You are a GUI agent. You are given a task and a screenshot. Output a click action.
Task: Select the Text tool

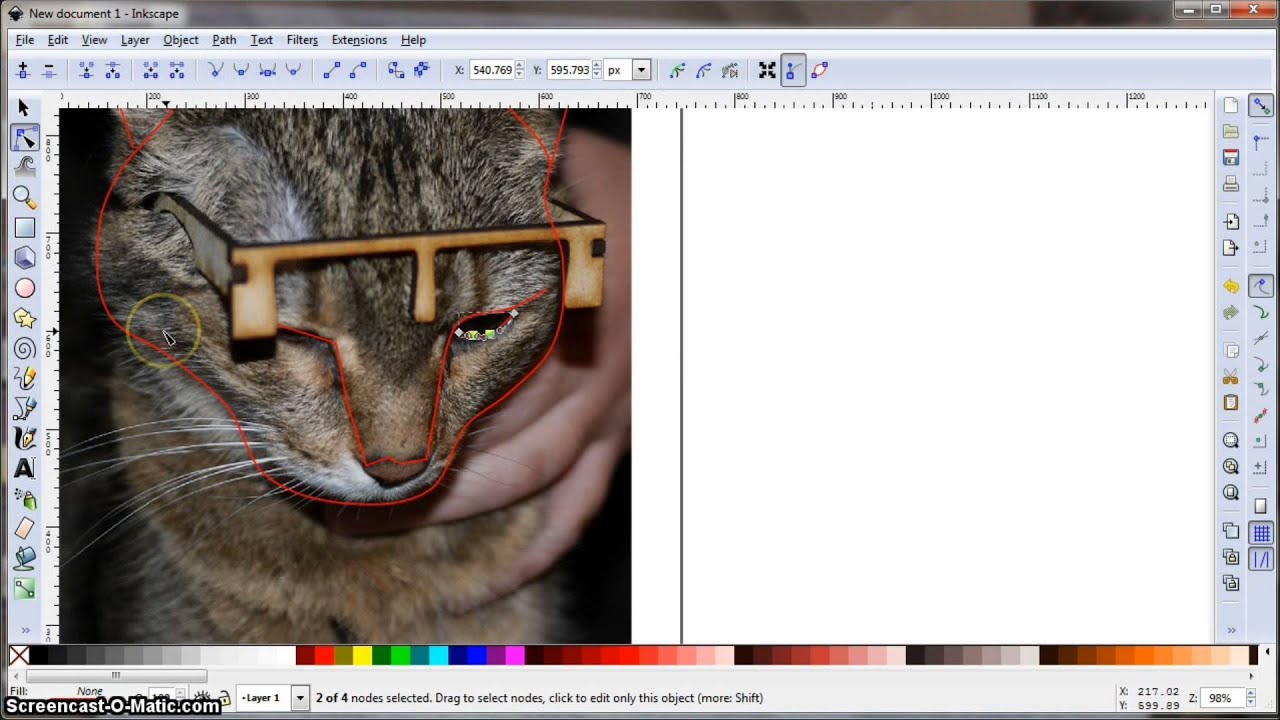(24, 468)
